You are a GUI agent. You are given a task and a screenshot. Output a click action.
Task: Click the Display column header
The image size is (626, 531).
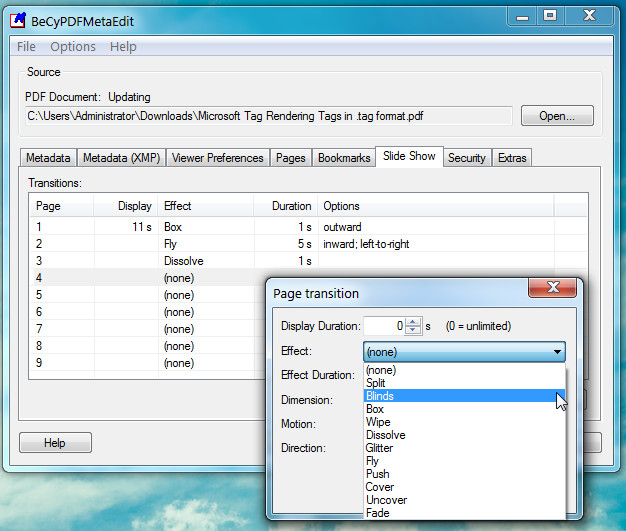126,206
